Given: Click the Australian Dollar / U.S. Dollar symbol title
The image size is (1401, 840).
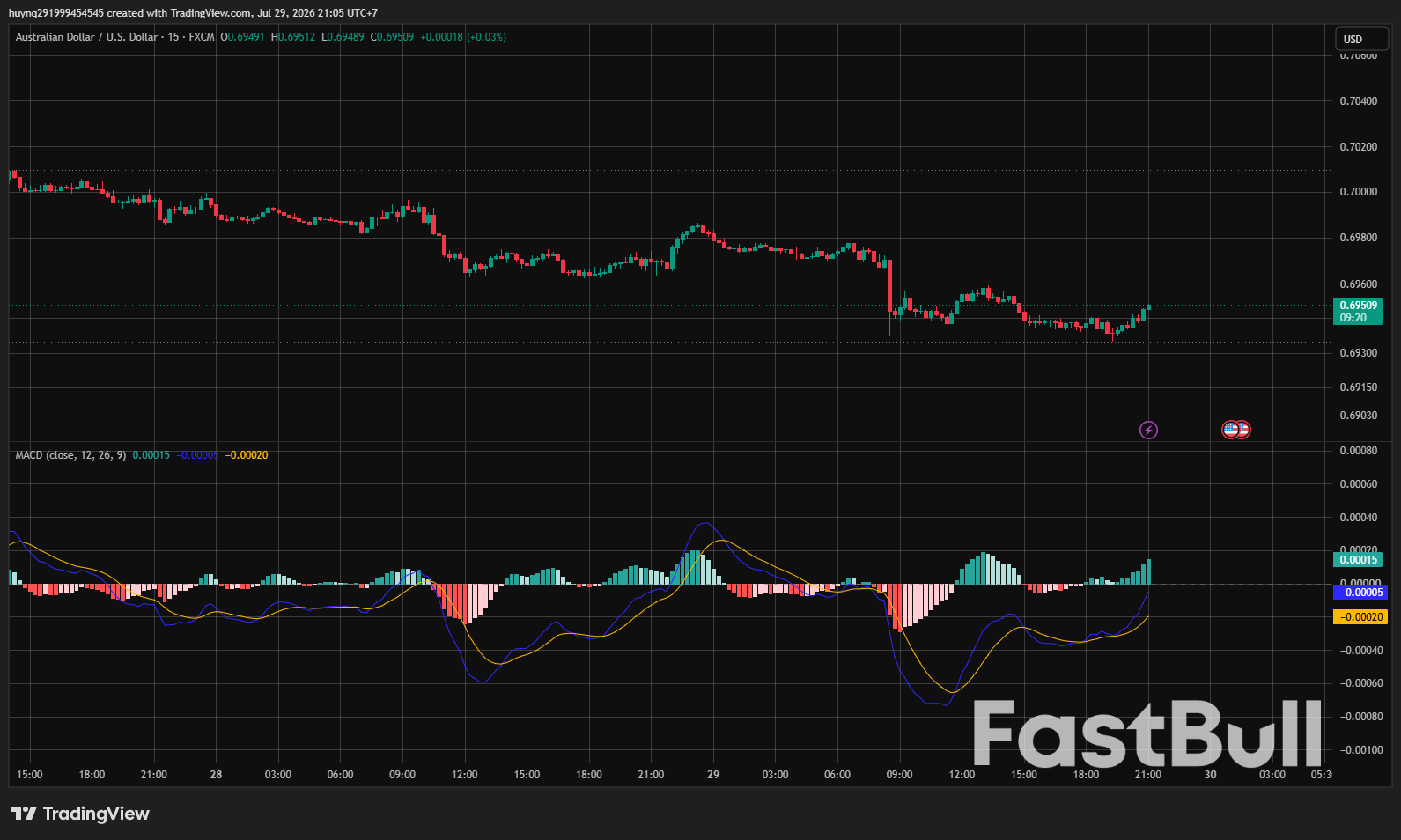Looking at the screenshot, I should [86, 37].
